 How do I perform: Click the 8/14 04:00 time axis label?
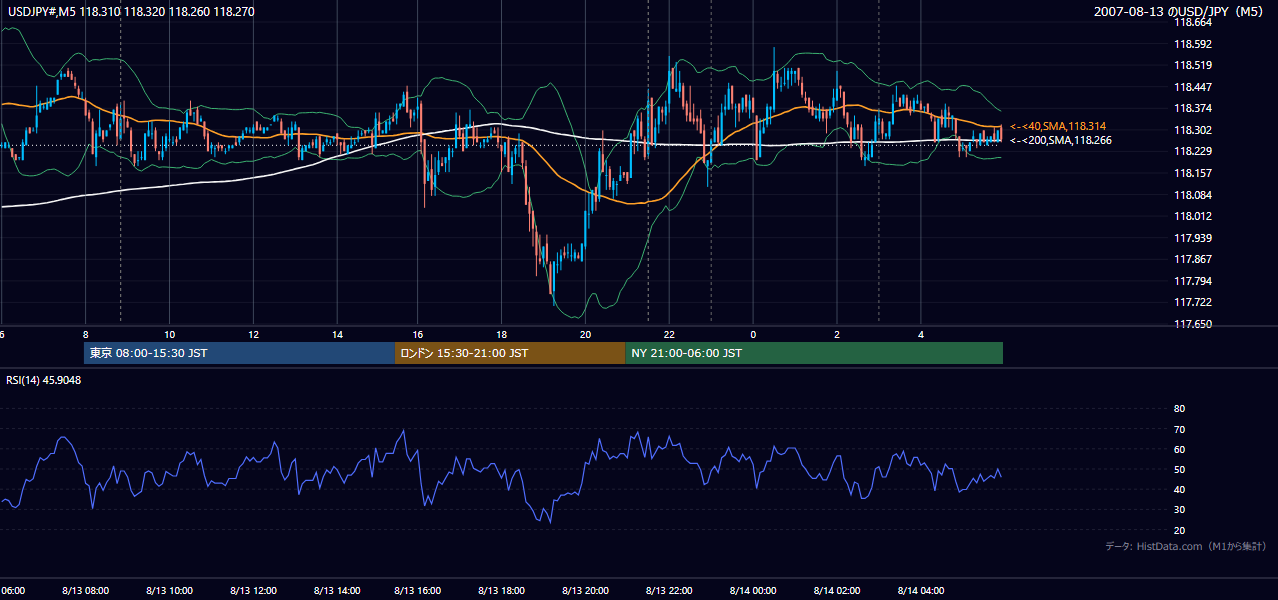[x=919, y=590]
